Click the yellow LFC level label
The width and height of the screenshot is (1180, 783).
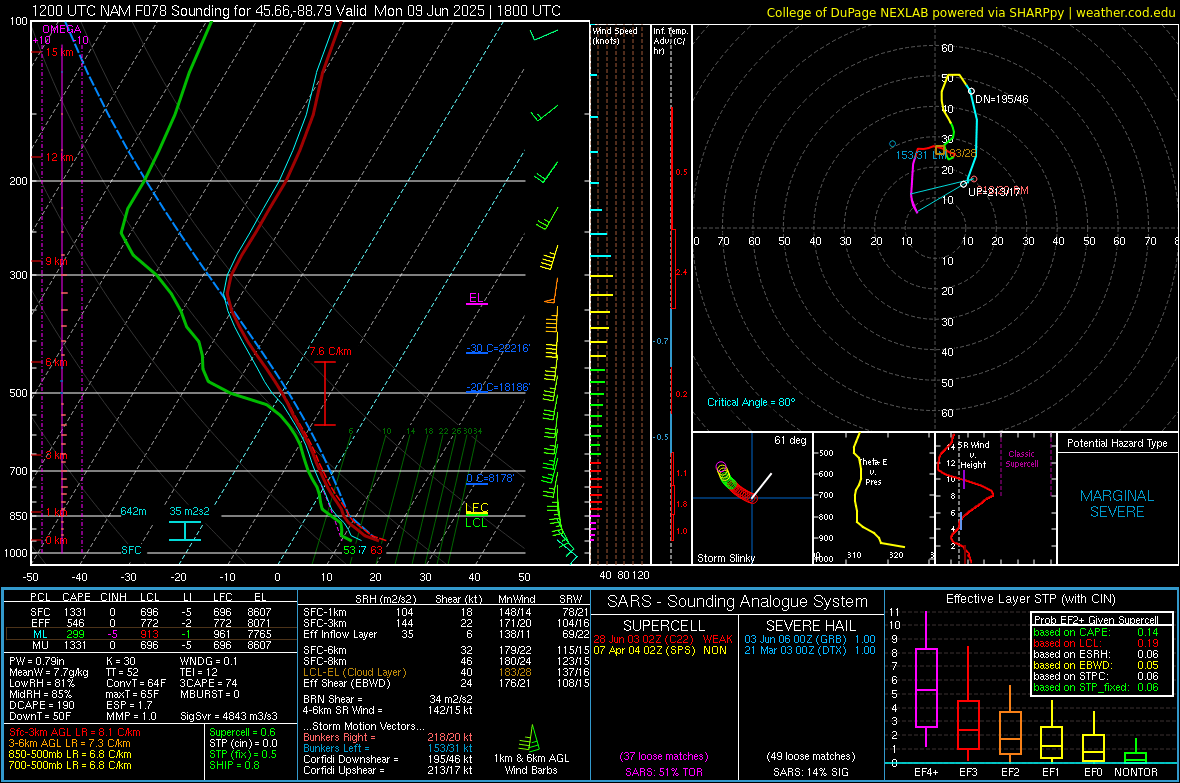[x=477, y=507]
